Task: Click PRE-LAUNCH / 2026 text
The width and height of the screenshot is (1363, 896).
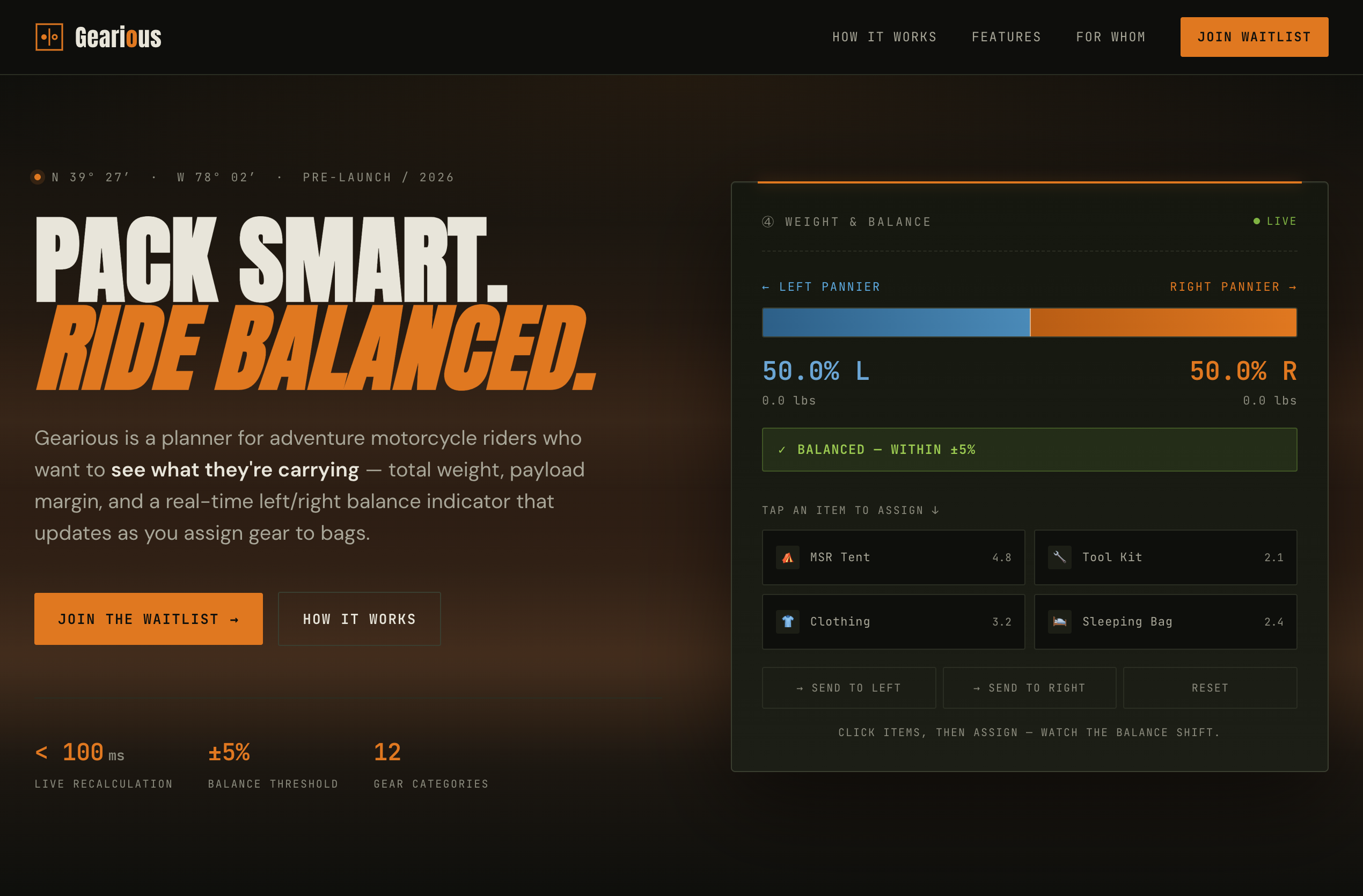Action: (378, 177)
